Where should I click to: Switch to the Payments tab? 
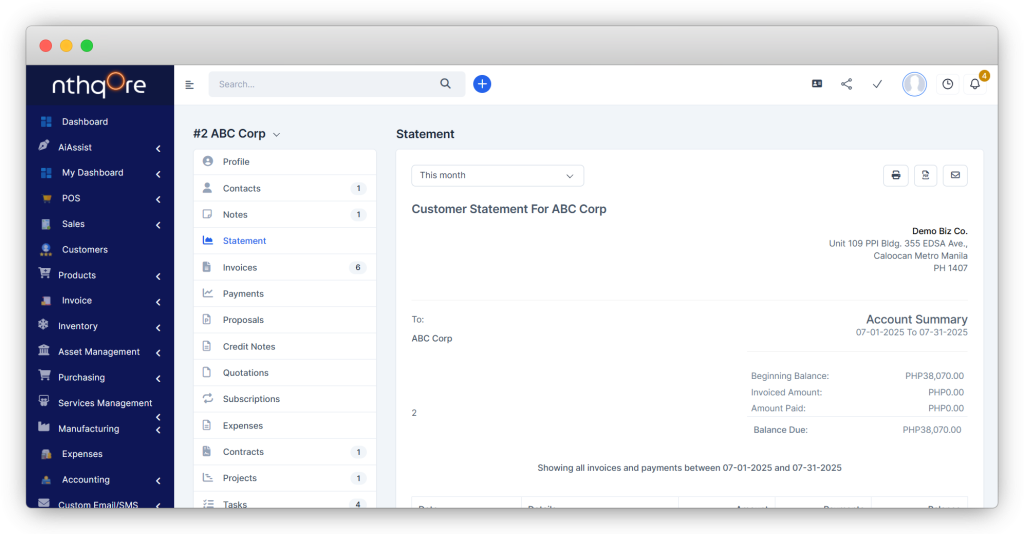(x=243, y=294)
